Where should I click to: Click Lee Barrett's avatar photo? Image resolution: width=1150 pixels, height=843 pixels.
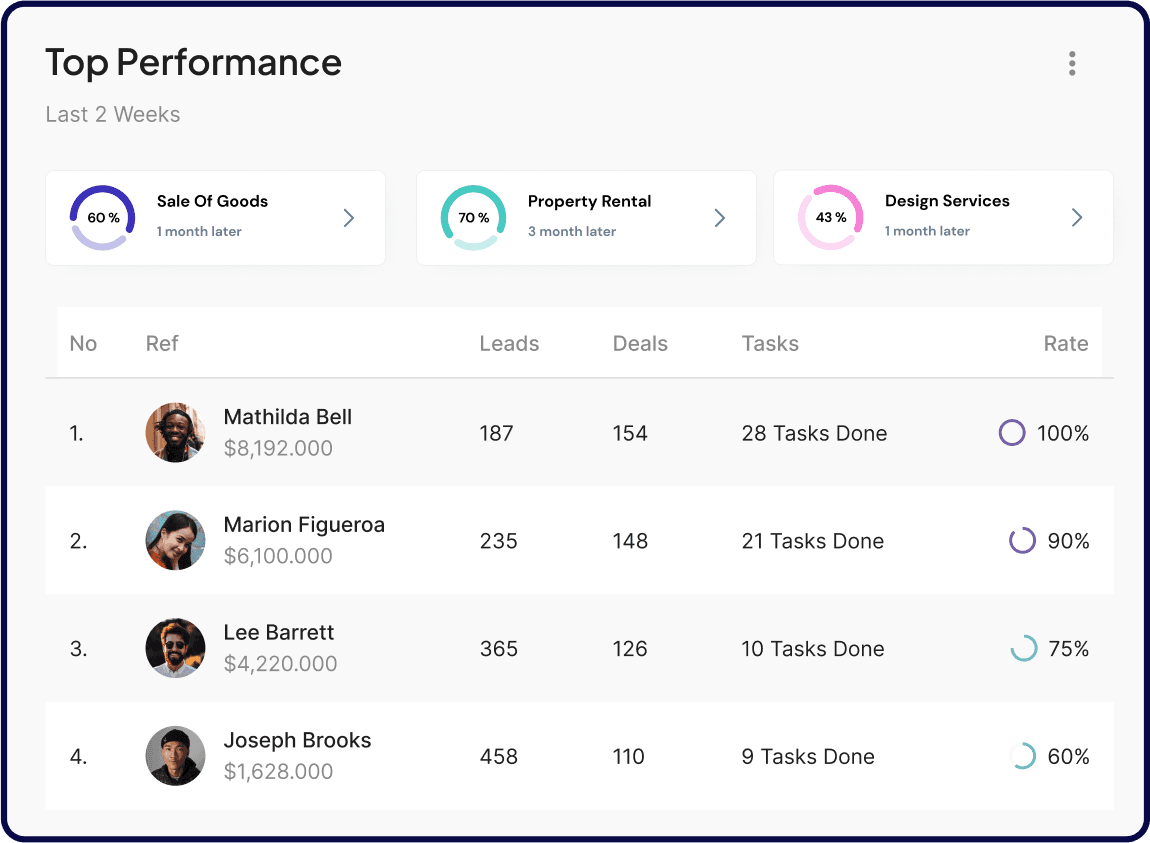tap(176, 648)
